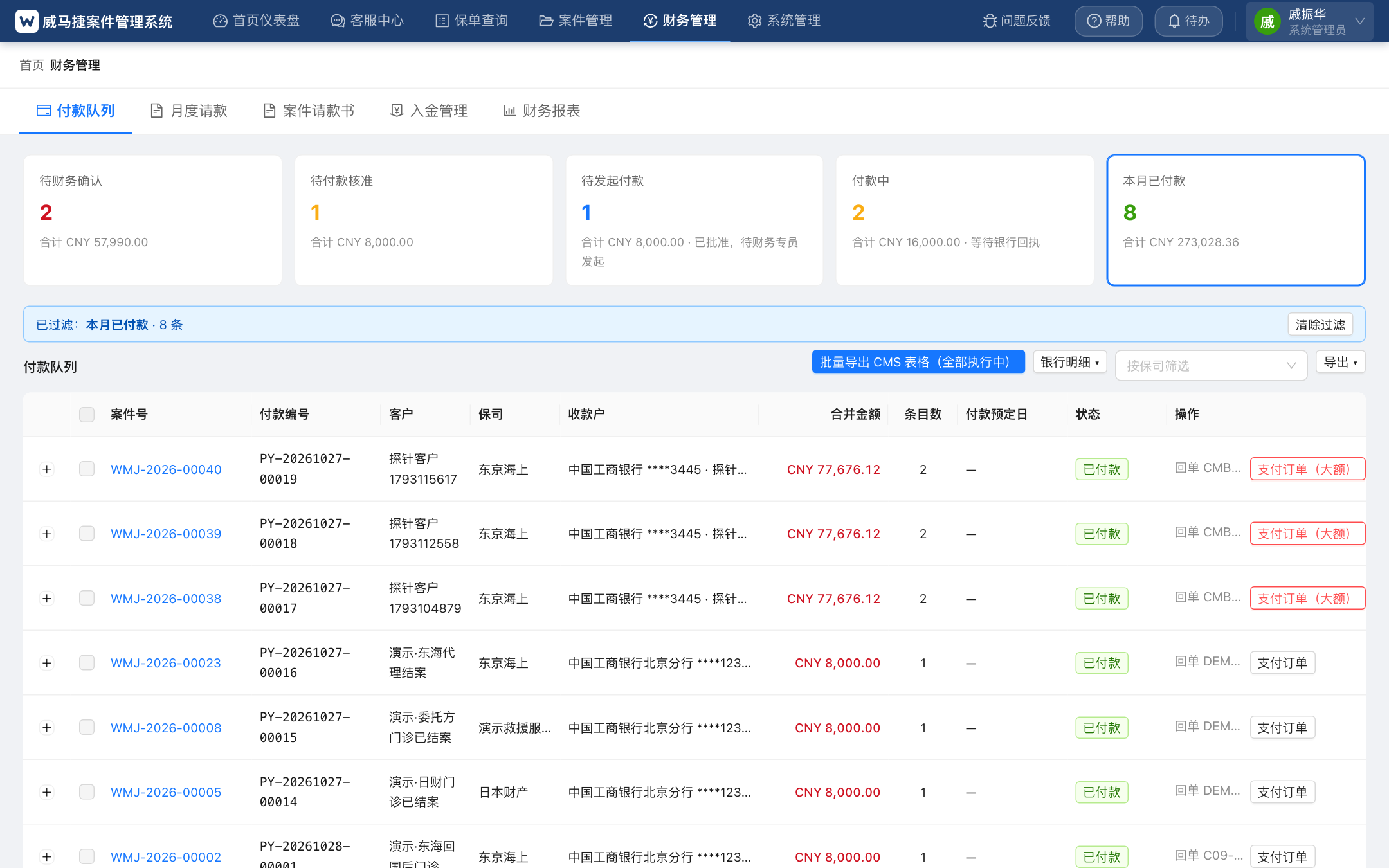Click the 威马捷 W logo icon
The width and height of the screenshot is (1389, 868).
26,21
